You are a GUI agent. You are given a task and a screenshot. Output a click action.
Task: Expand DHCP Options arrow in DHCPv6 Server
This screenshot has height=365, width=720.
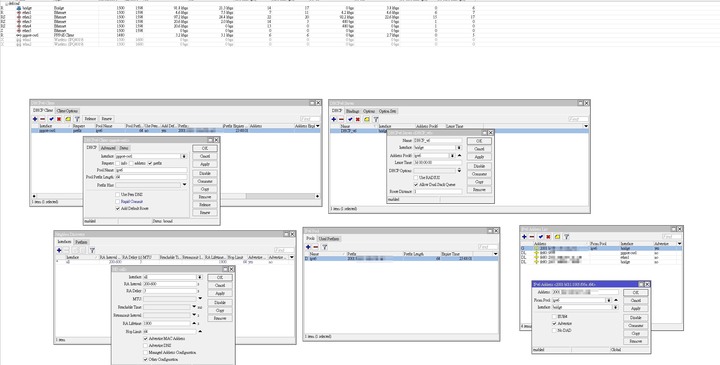pos(459,170)
